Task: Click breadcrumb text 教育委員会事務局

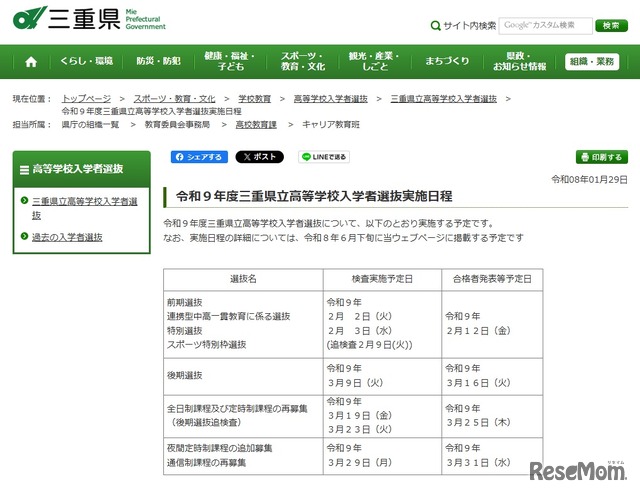Action: point(177,125)
